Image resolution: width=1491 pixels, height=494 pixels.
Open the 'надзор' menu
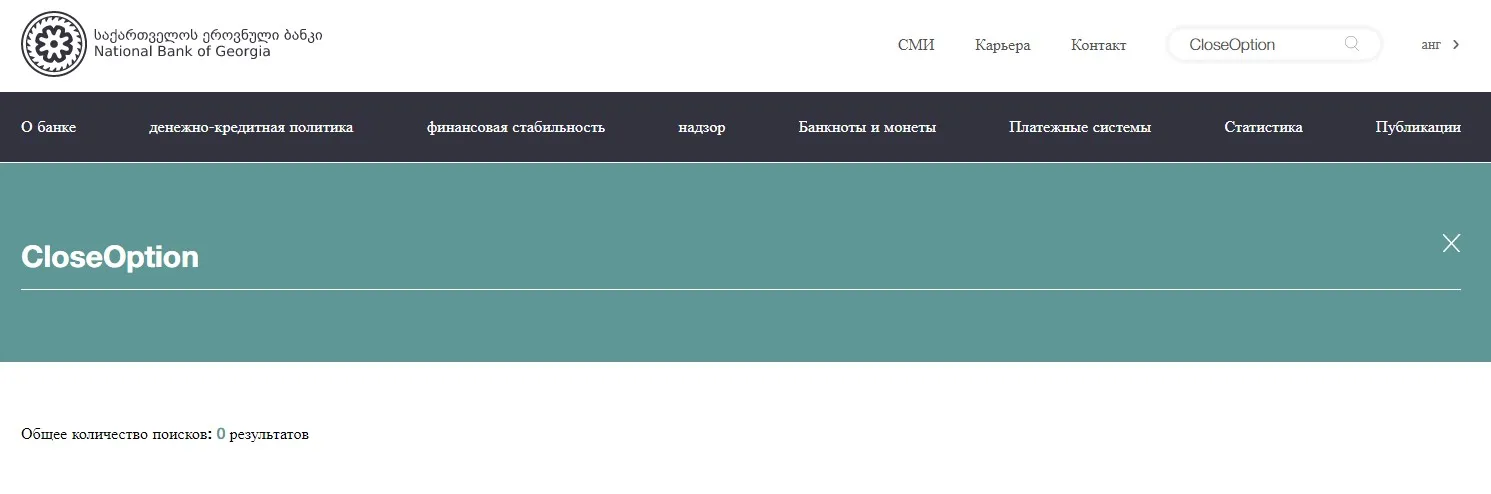(701, 127)
